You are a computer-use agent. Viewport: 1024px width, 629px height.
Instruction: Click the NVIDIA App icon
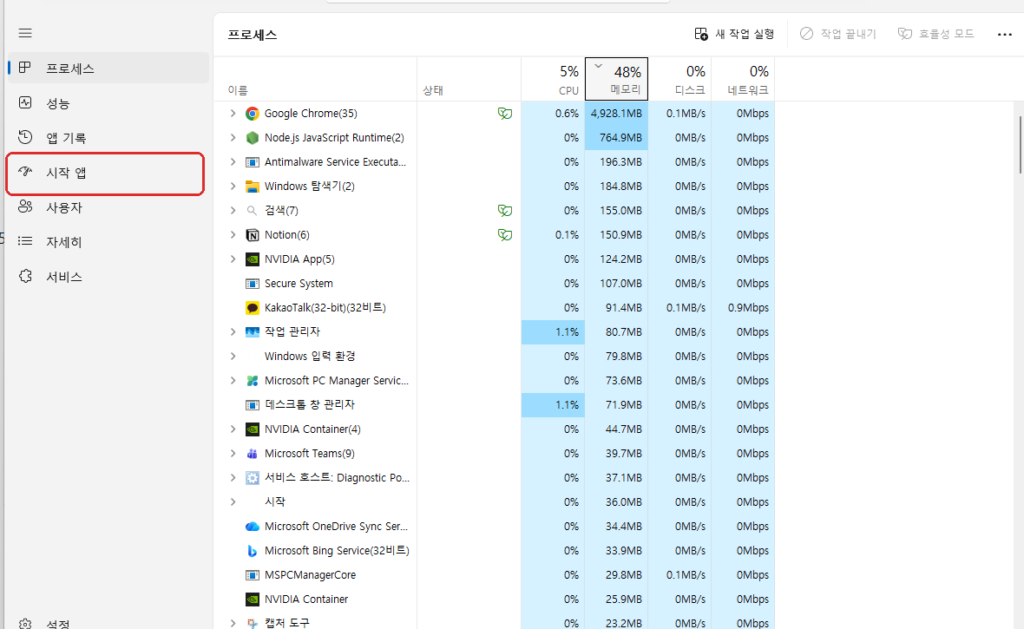[252, 259]
